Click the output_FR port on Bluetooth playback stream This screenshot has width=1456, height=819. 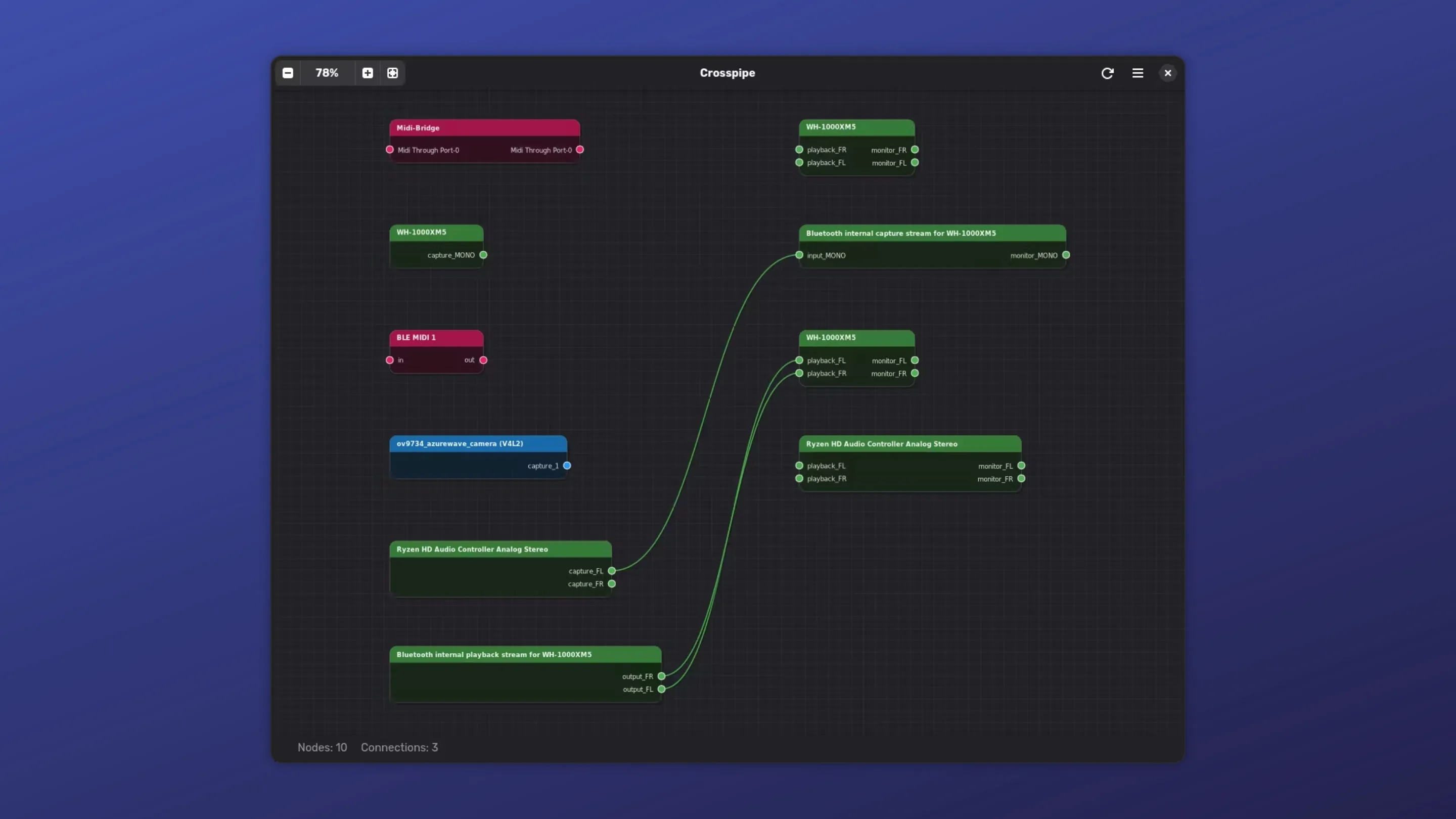[662, 676]
